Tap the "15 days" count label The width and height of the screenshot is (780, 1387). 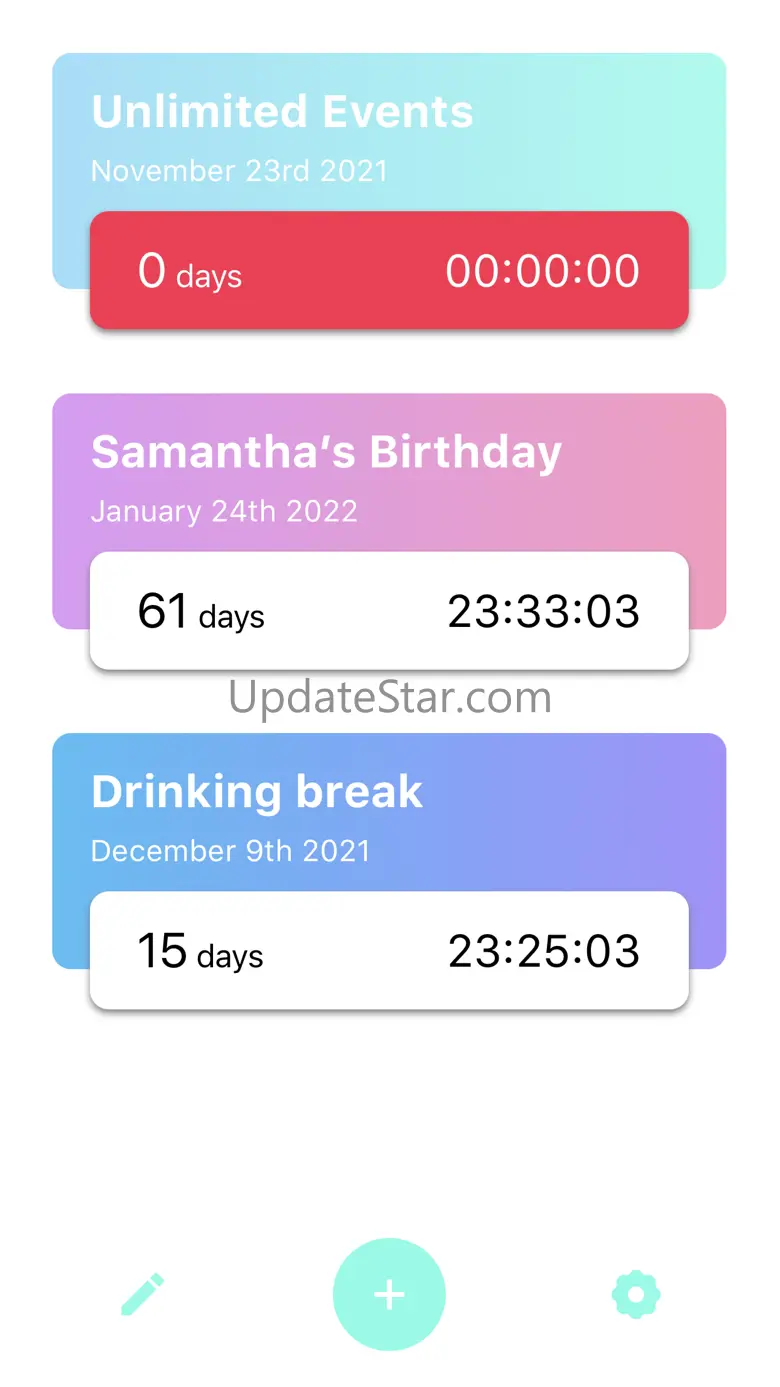(200, 952)
